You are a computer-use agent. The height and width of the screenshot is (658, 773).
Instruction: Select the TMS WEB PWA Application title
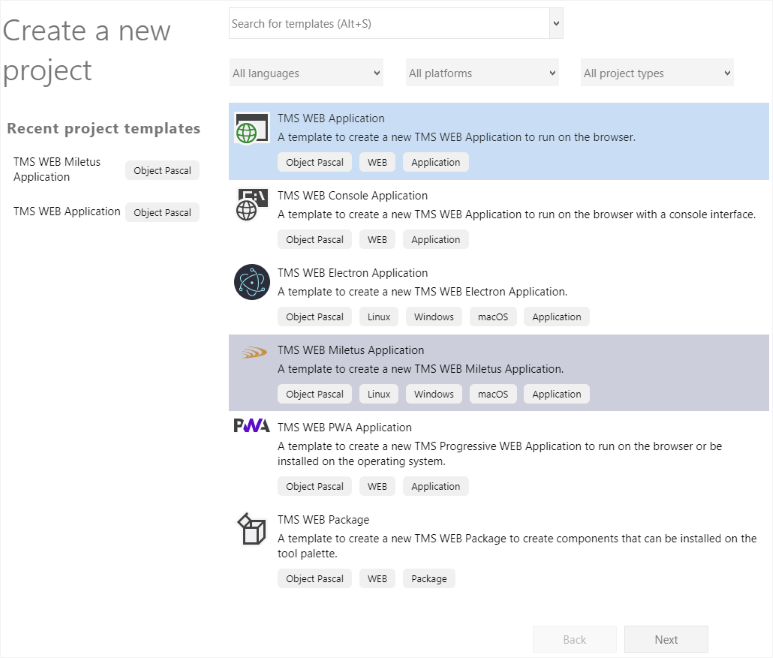[x=344, y=427]
